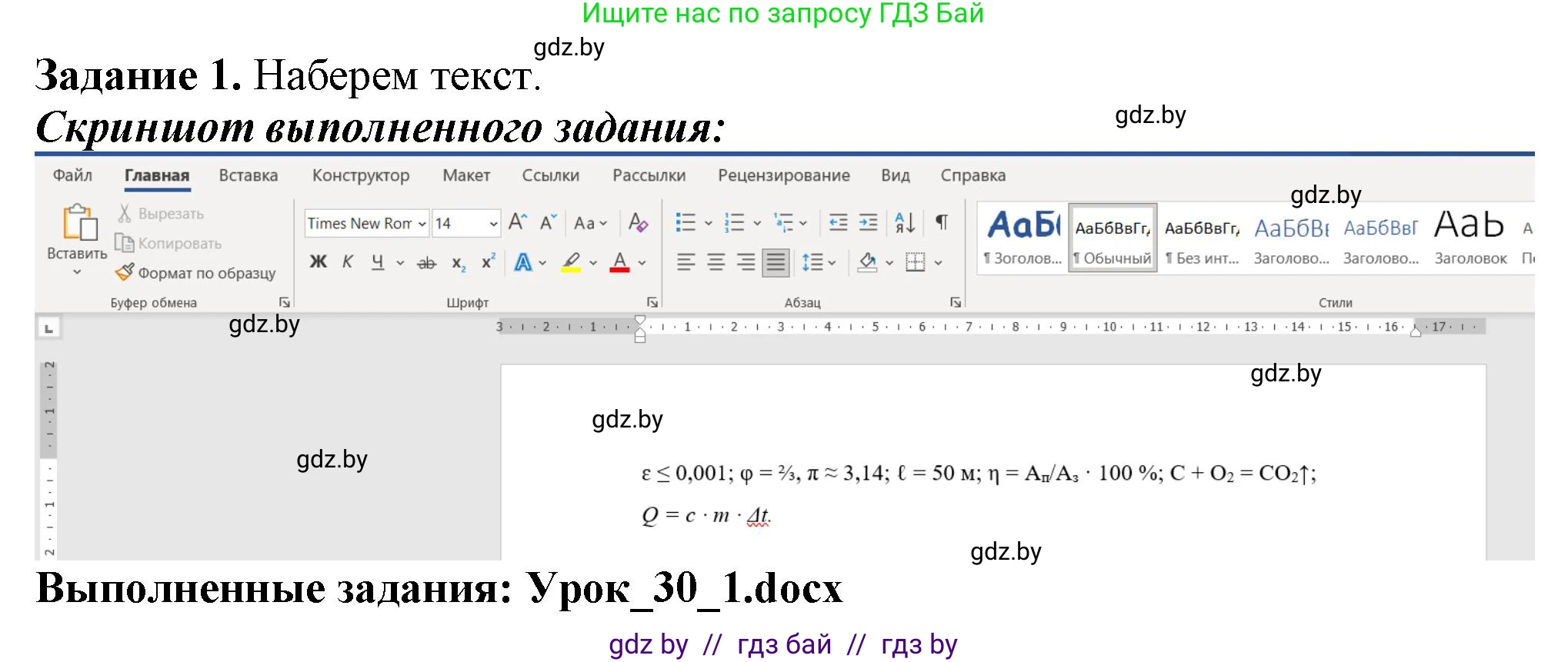Apply the yellow text highlight color

[571, 262]
